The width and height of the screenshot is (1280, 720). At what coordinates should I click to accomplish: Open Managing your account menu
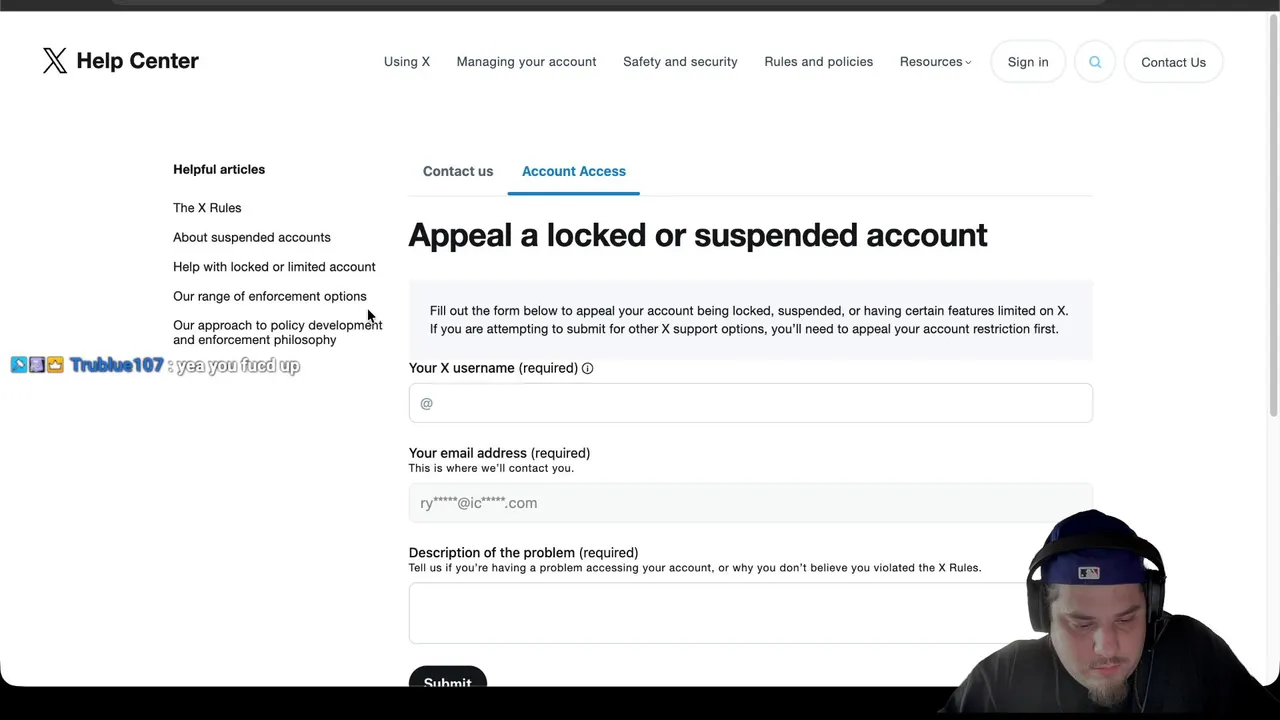click(526, 62)
